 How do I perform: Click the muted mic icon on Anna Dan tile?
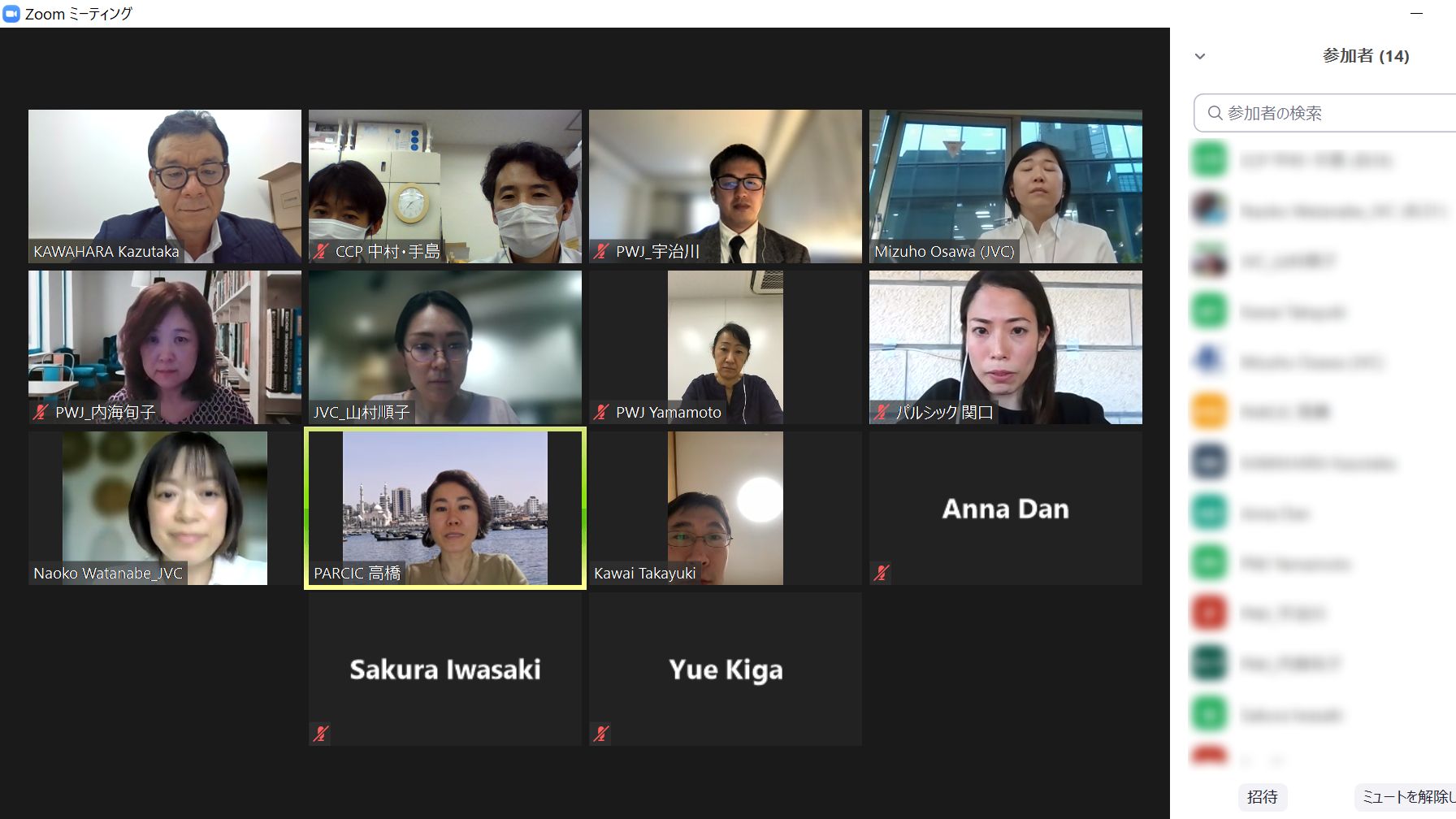pos(882,573)
